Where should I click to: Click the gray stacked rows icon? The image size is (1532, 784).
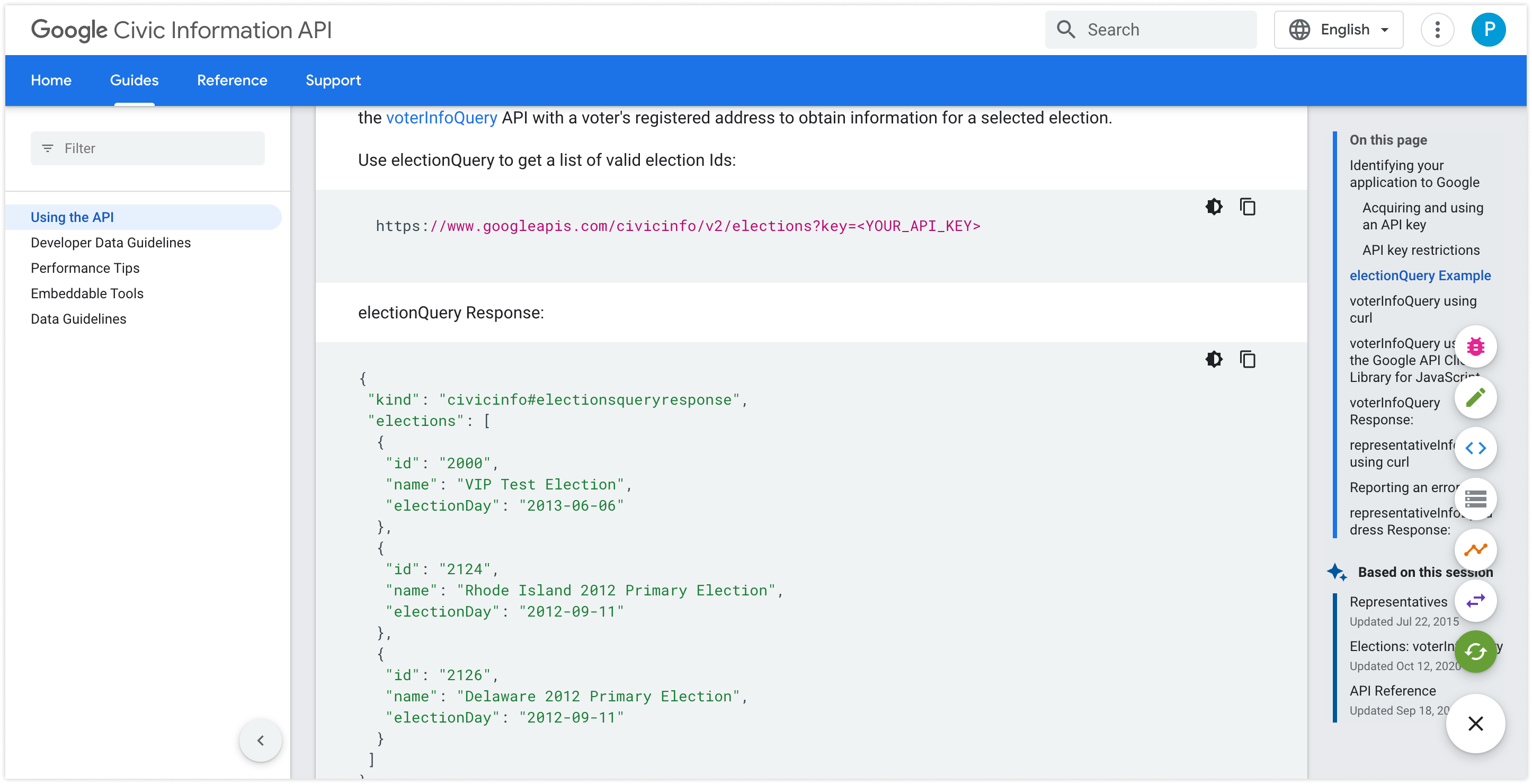1475,498
